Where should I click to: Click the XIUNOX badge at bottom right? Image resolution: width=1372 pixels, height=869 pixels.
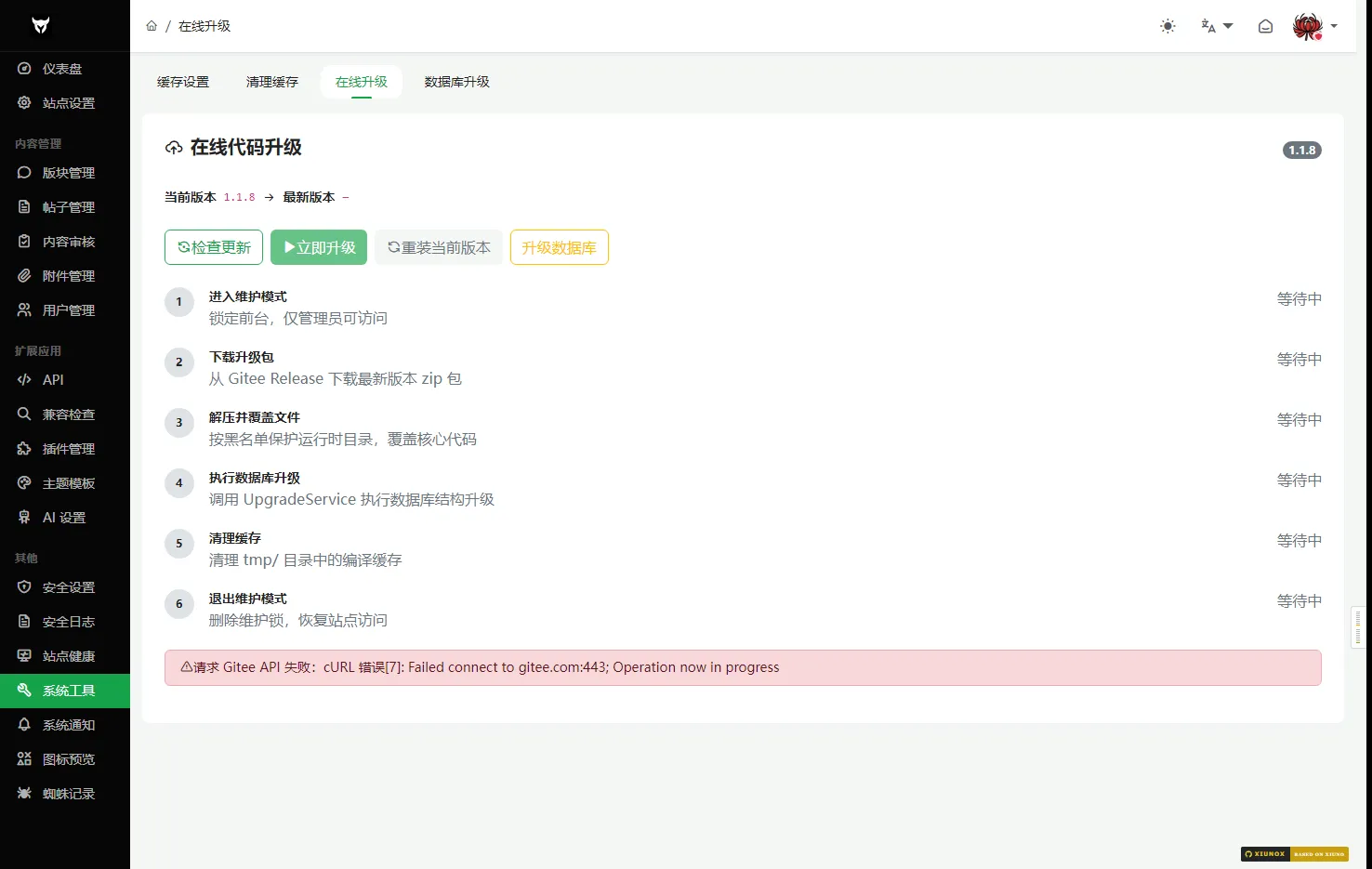pos(1294,854)
